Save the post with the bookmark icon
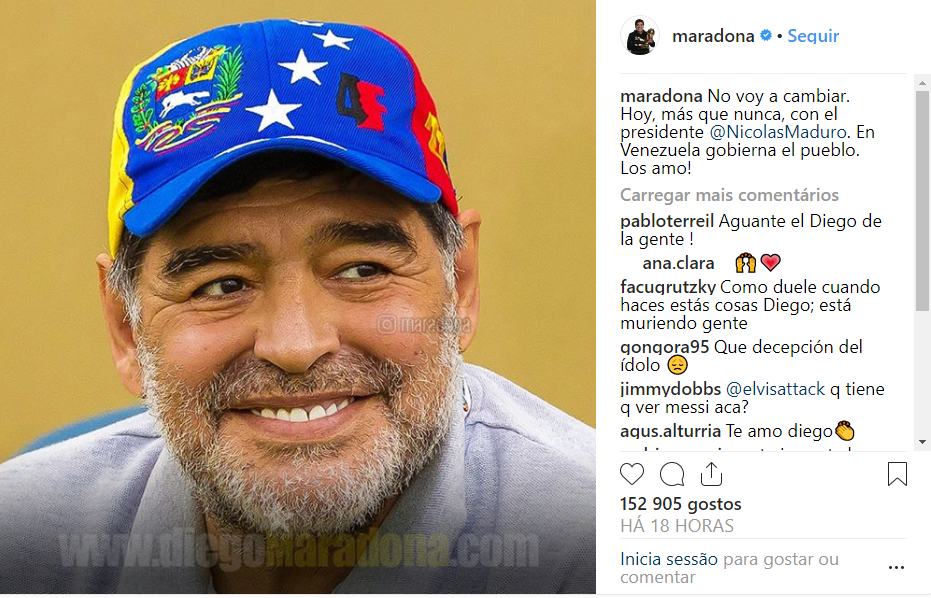 pyautogui.click(x=897, y=474)
